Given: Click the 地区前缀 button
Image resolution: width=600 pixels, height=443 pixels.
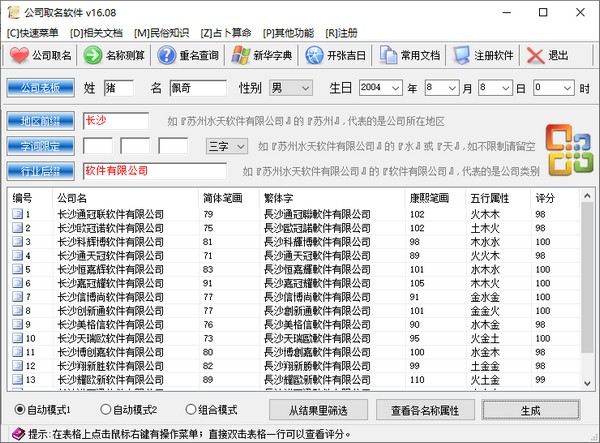Looking at the screenshot, I should 41,121.
